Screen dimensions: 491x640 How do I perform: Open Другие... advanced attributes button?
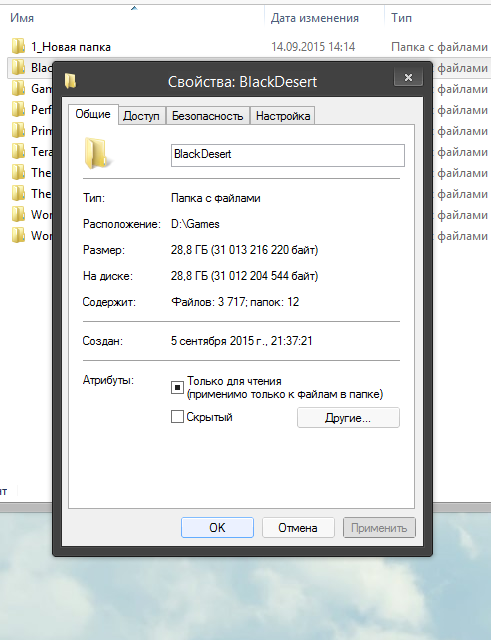348,418
